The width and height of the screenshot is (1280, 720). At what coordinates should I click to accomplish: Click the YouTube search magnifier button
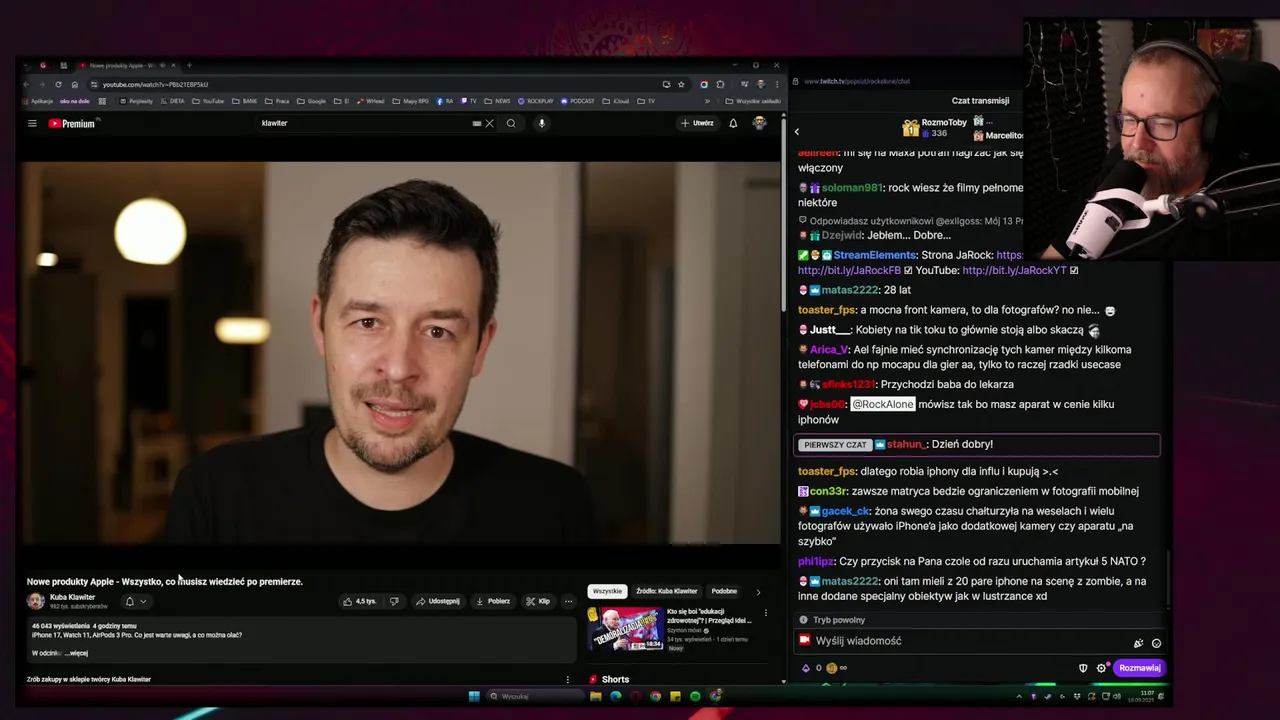pyautogui.click(x=511, y=124)
